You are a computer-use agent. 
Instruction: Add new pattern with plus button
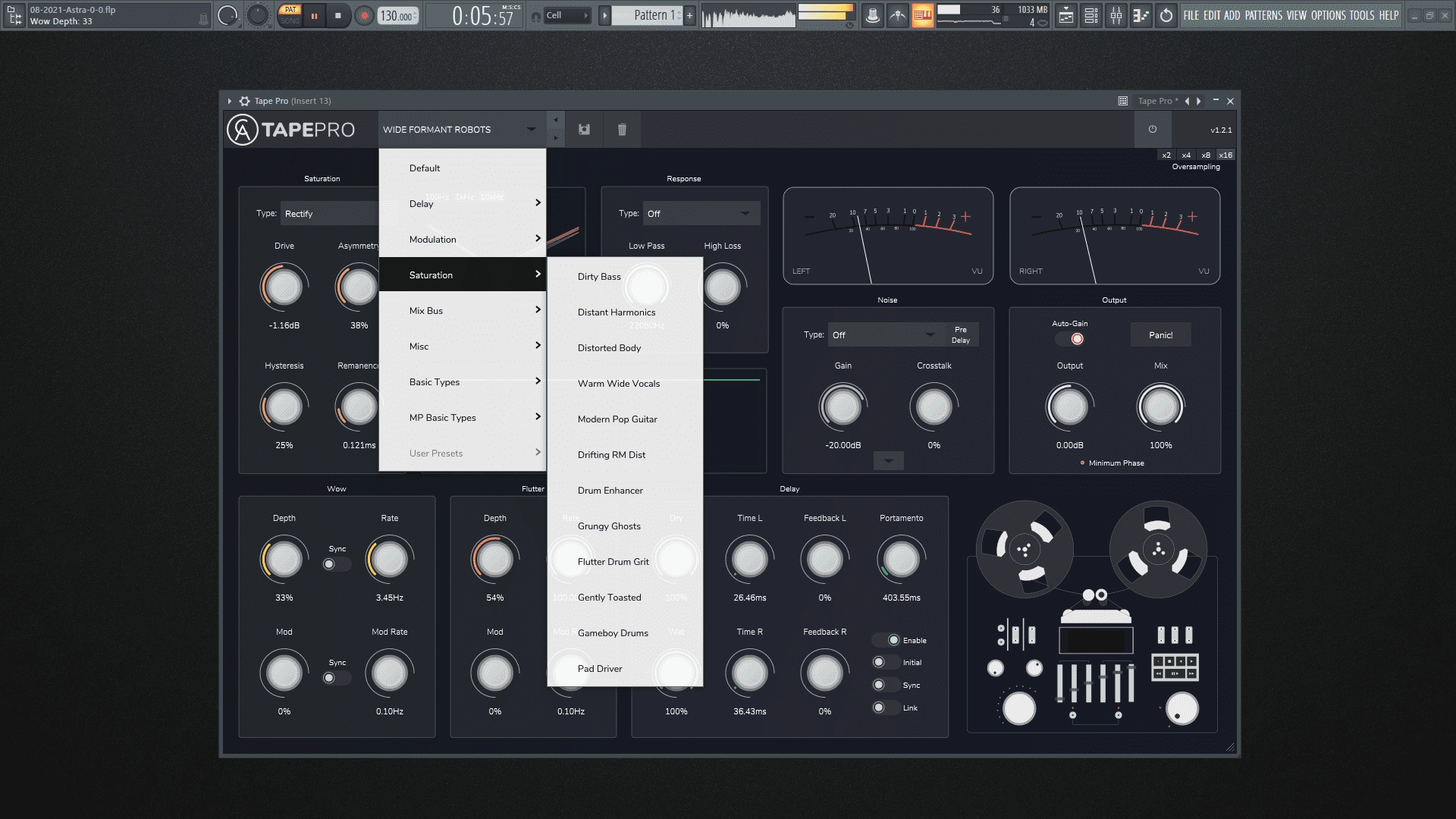tap(689, 15)
